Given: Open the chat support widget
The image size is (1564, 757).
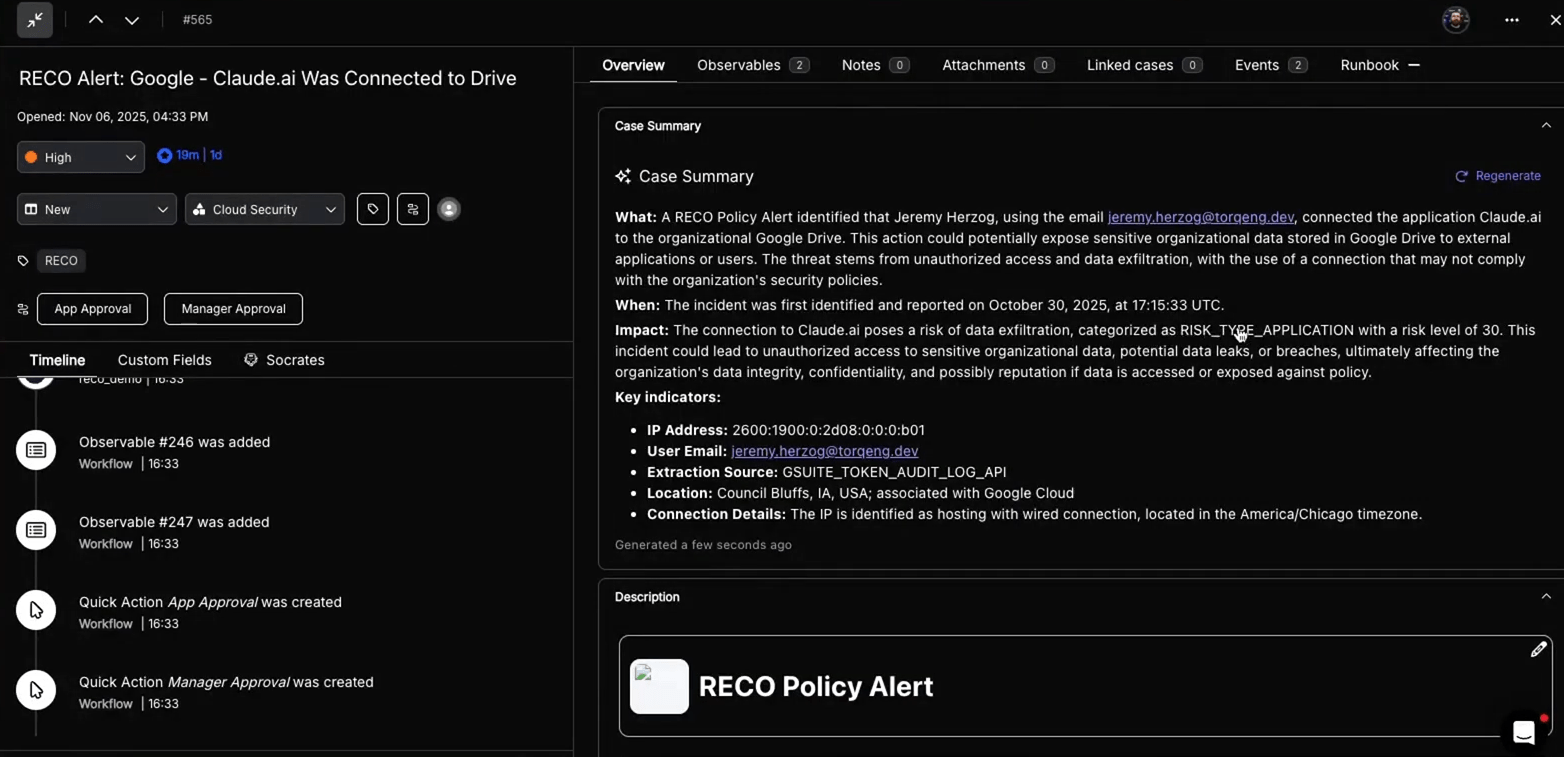Looking at the screenshot, I should pyautogui.click(x=1523, y=732).
